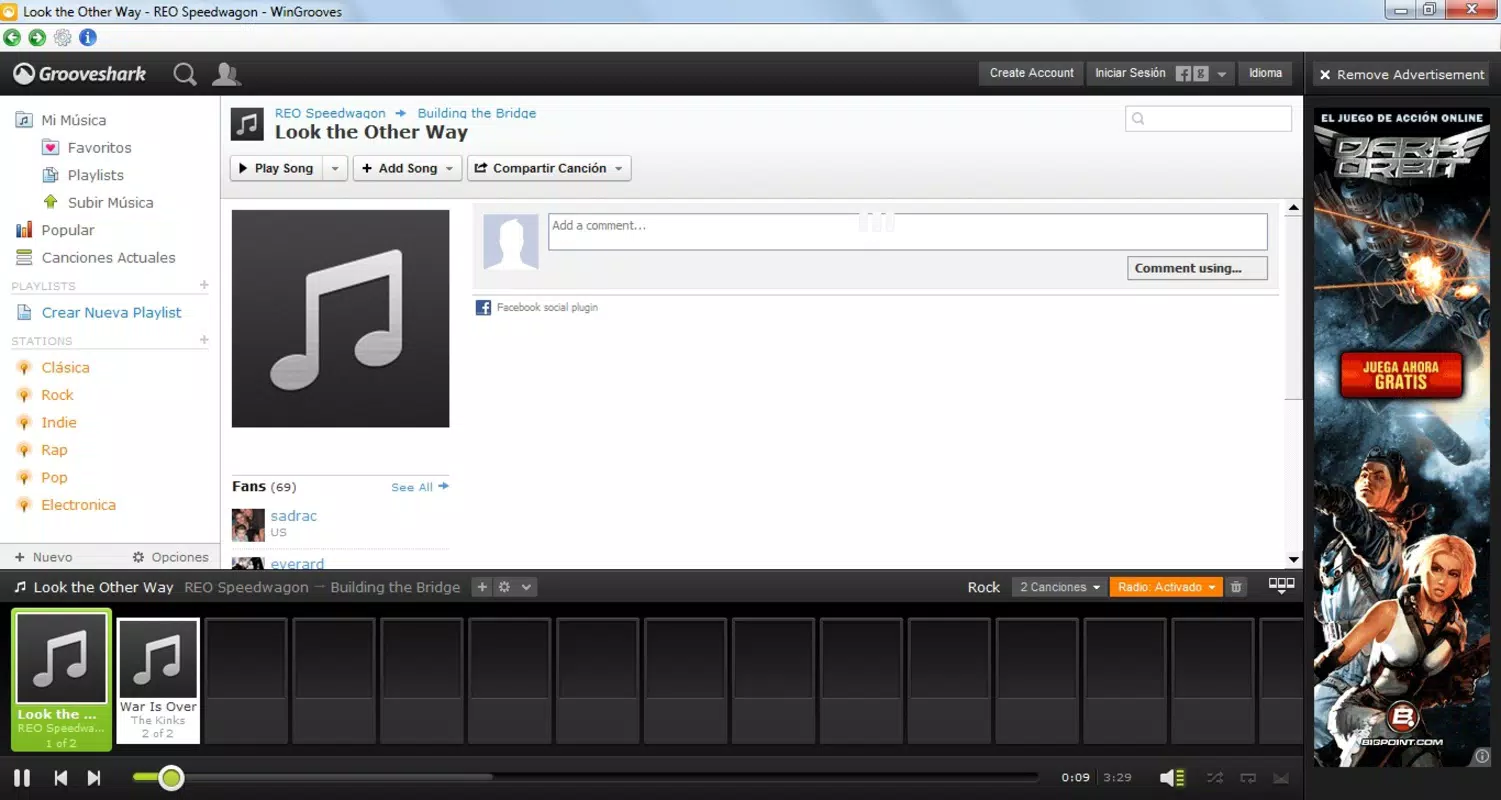Open the Add Song dropdown
This screenshot has width=1501, height=800.
coord(407,168)
